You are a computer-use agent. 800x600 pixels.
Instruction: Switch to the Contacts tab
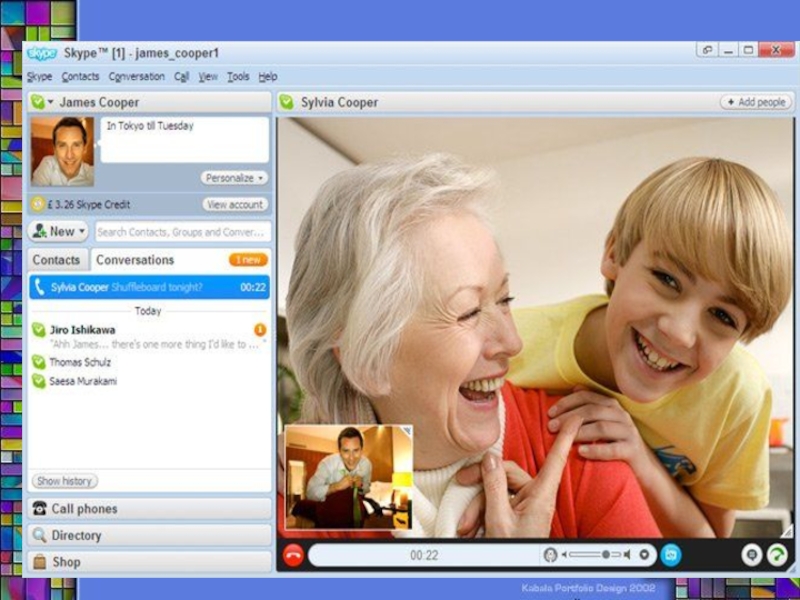tap(57, 260)
